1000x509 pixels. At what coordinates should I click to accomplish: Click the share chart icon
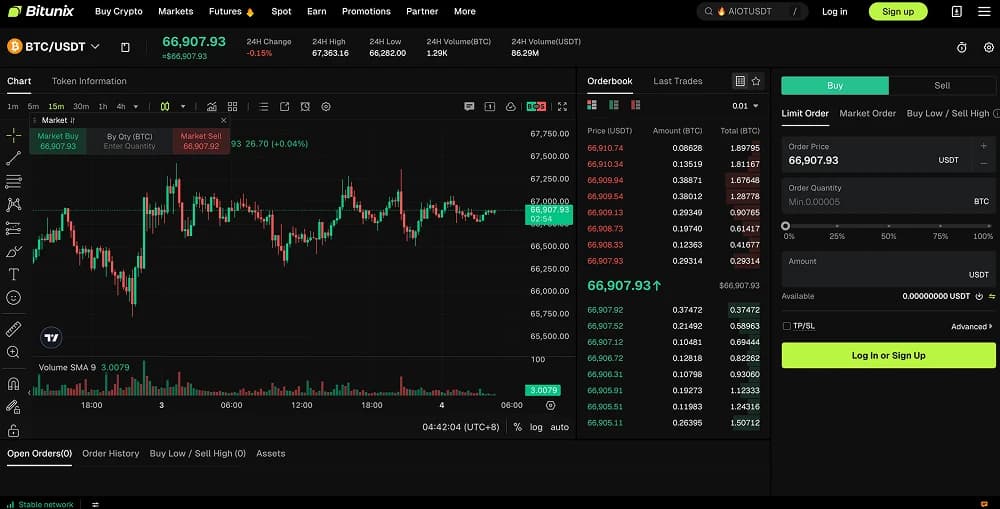[x=284, y=107]
